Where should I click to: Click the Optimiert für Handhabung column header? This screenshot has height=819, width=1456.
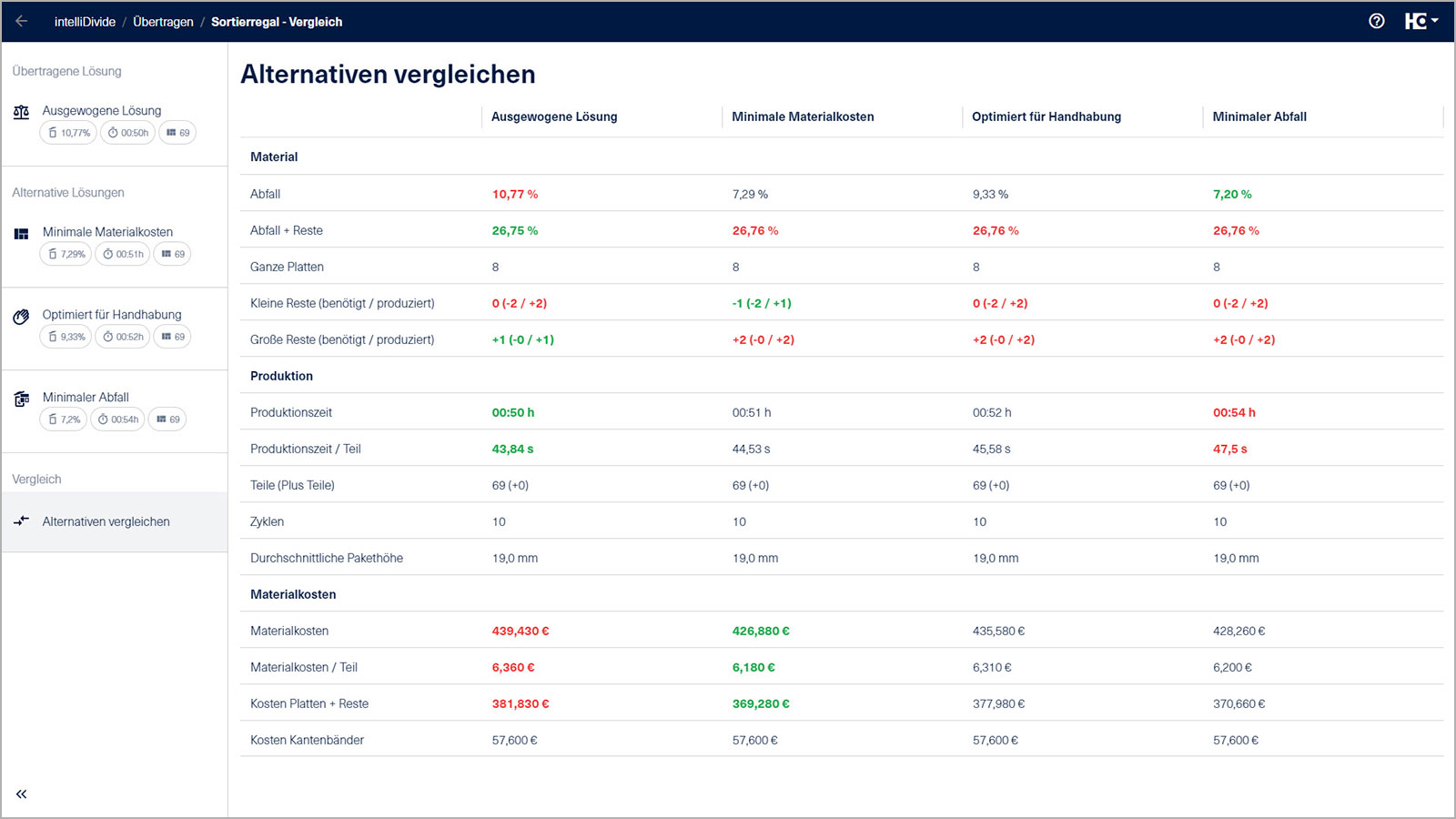[x=1046, y=116]
